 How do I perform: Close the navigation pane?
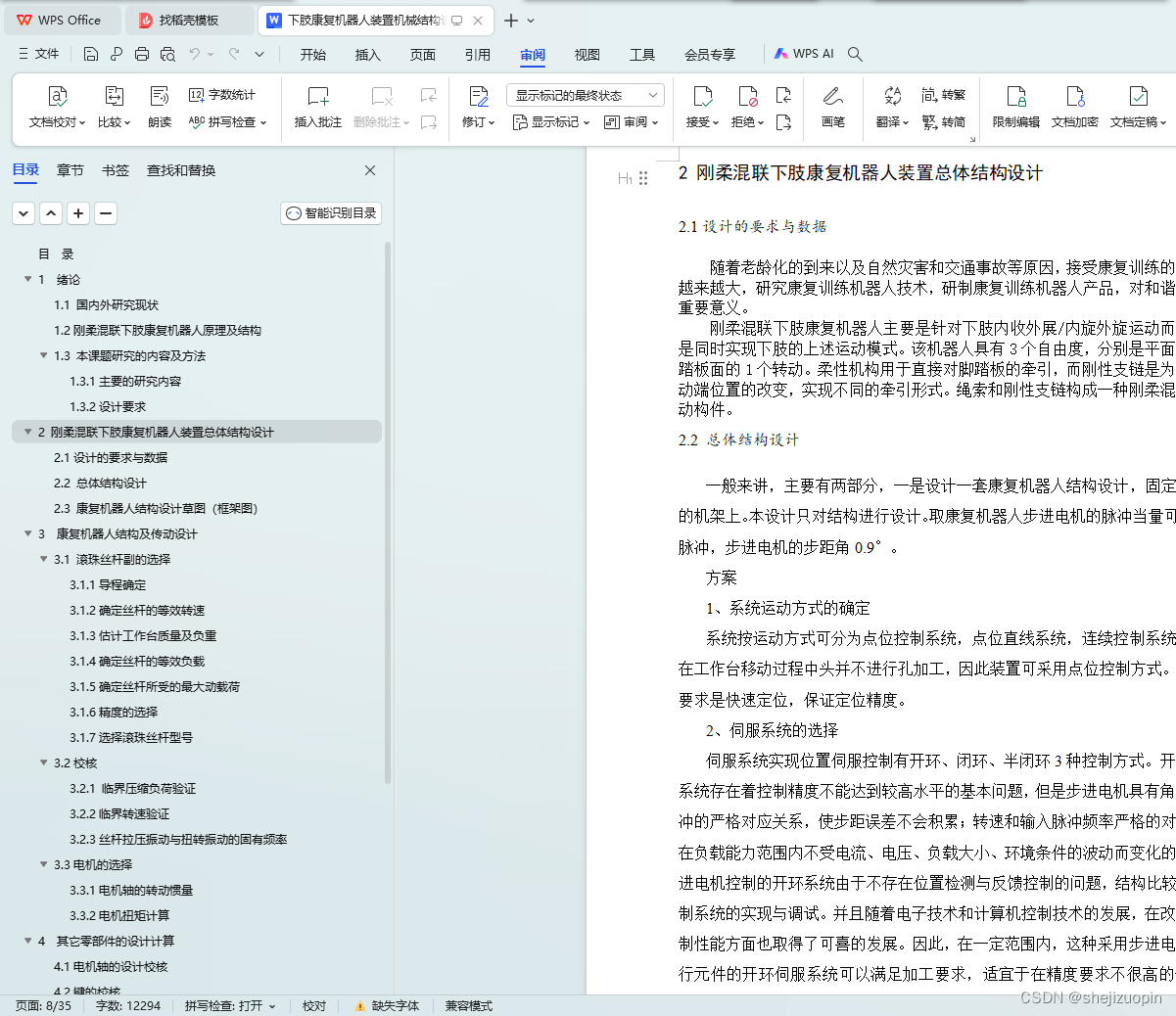pyautogui.click(x=370, y=170)
